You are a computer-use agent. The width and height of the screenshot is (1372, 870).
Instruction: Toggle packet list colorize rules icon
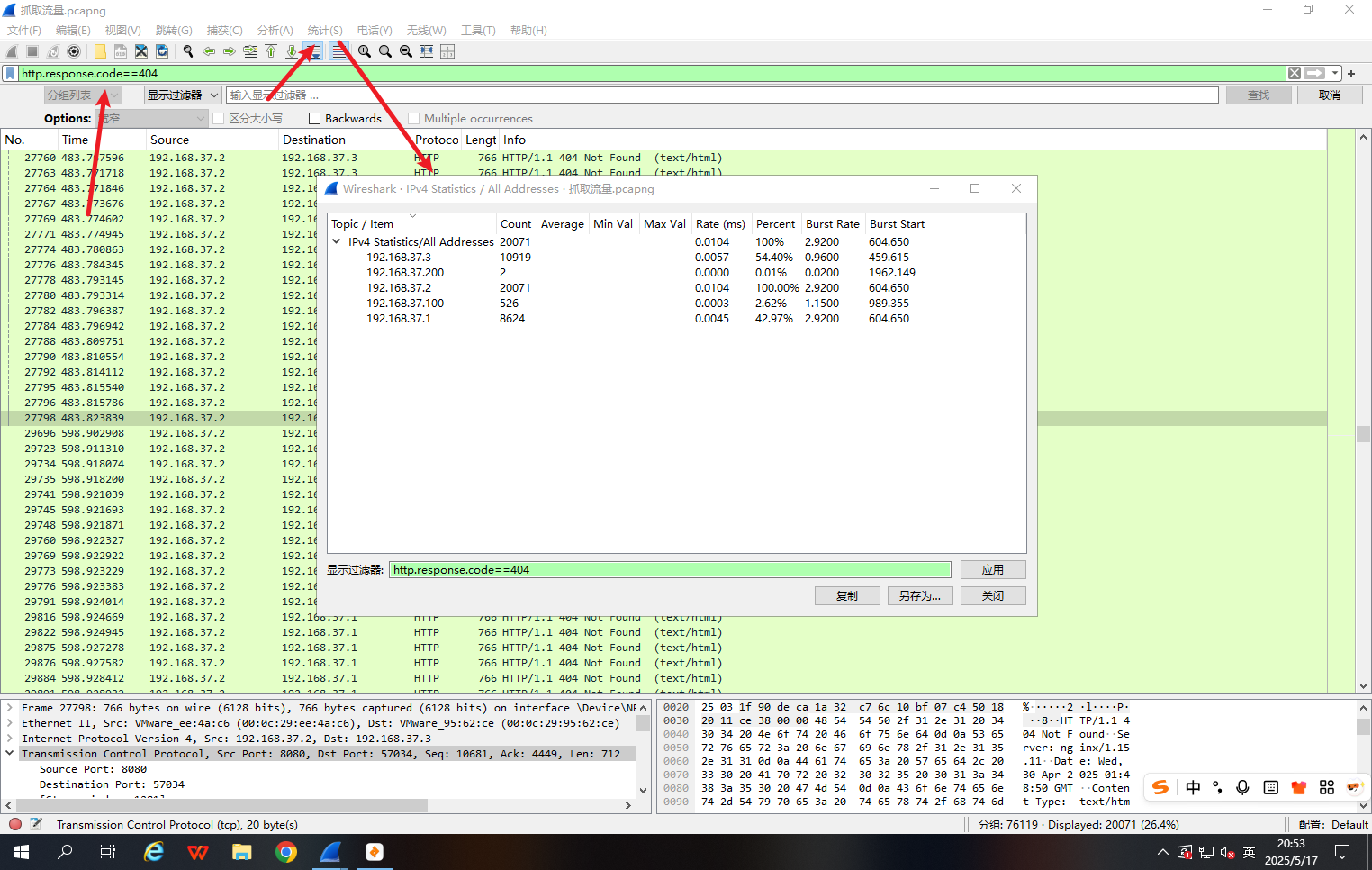338,51
